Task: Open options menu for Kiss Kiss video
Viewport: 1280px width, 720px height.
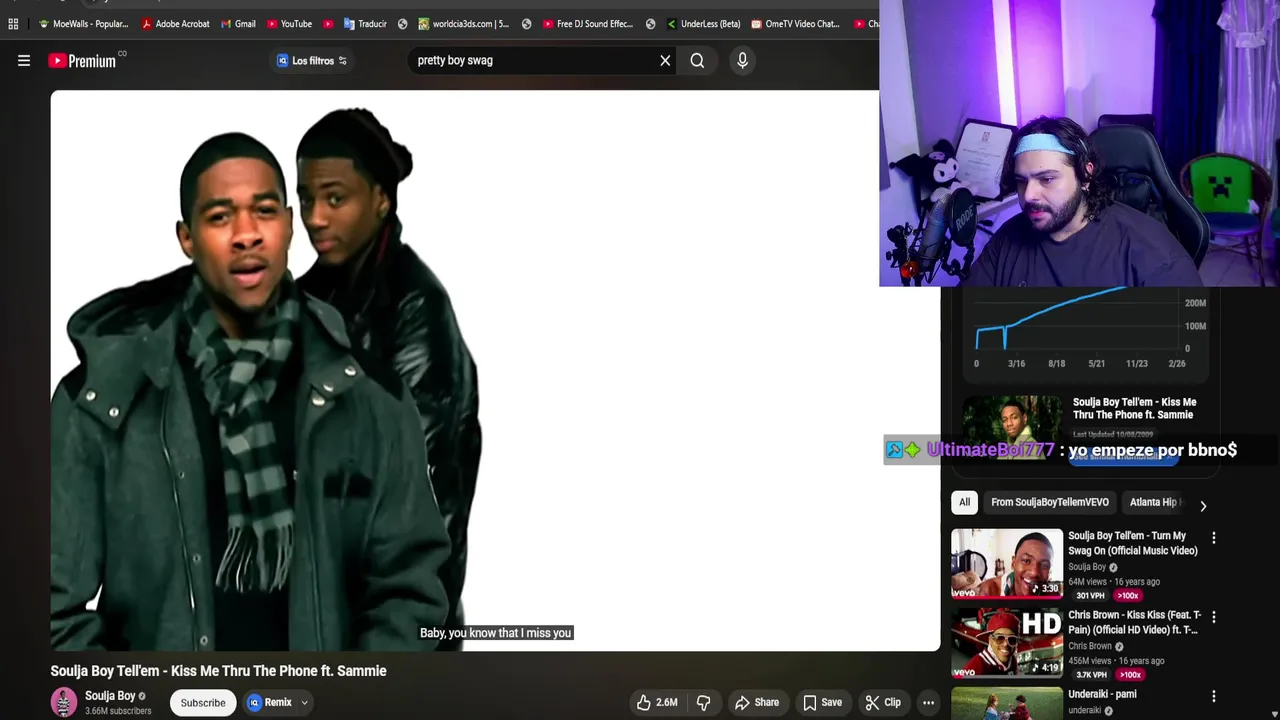Action: coord(1214,617)
